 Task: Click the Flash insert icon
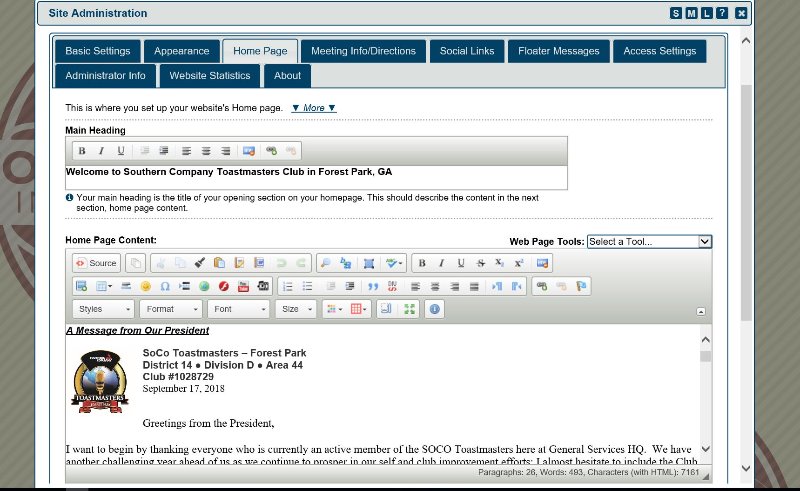223,286
